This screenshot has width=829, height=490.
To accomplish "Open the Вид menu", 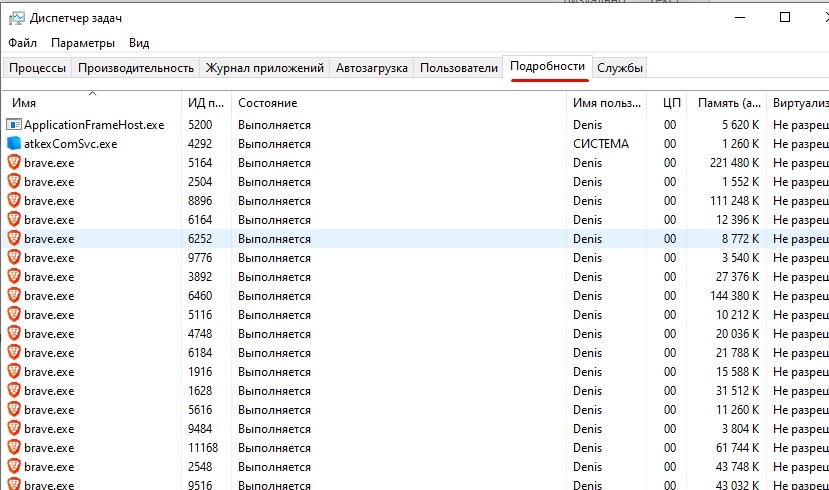I will [139, 43].
